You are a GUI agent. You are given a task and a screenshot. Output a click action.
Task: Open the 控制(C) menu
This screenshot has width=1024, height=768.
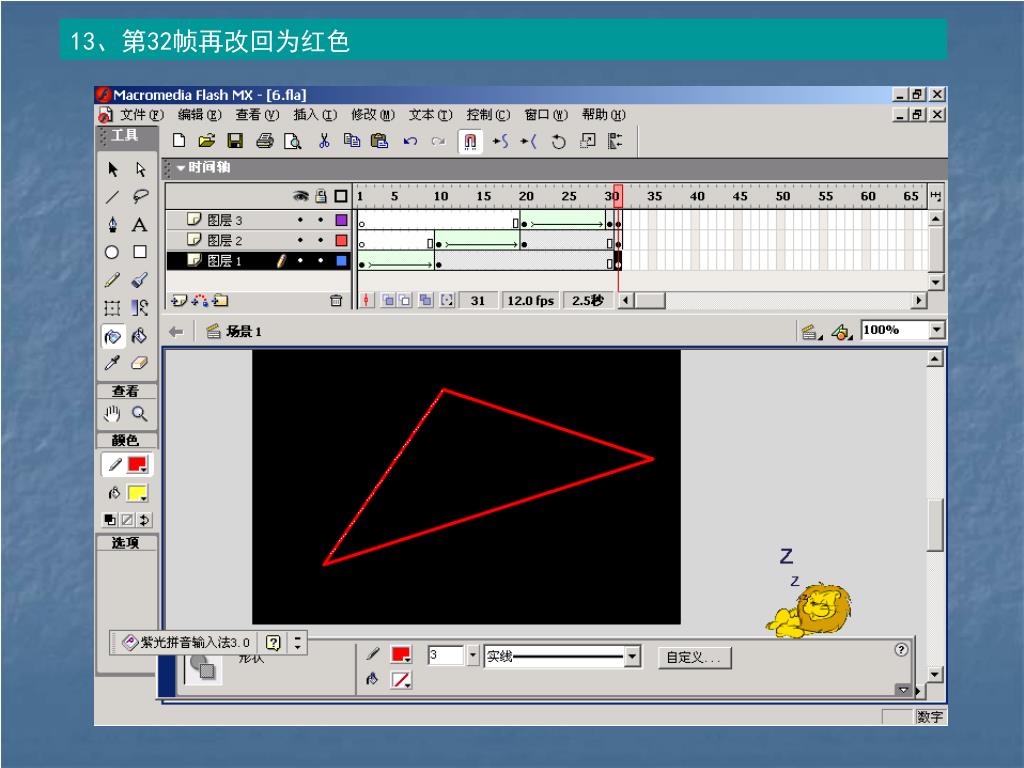pyautogui.click(x=488, y=115)
